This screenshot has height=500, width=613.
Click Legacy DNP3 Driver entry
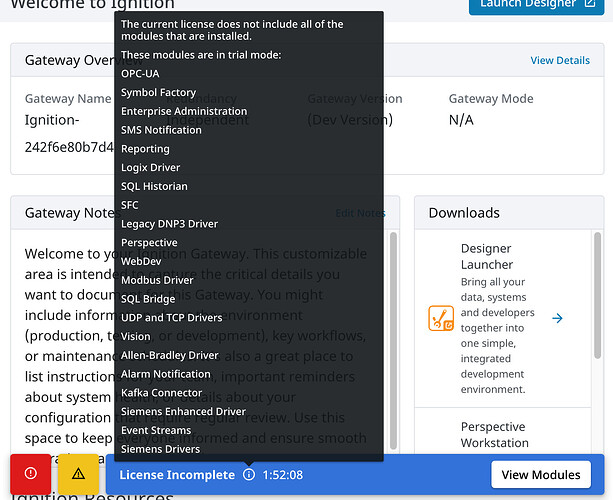pyautogui.click(x=170, y=224)
